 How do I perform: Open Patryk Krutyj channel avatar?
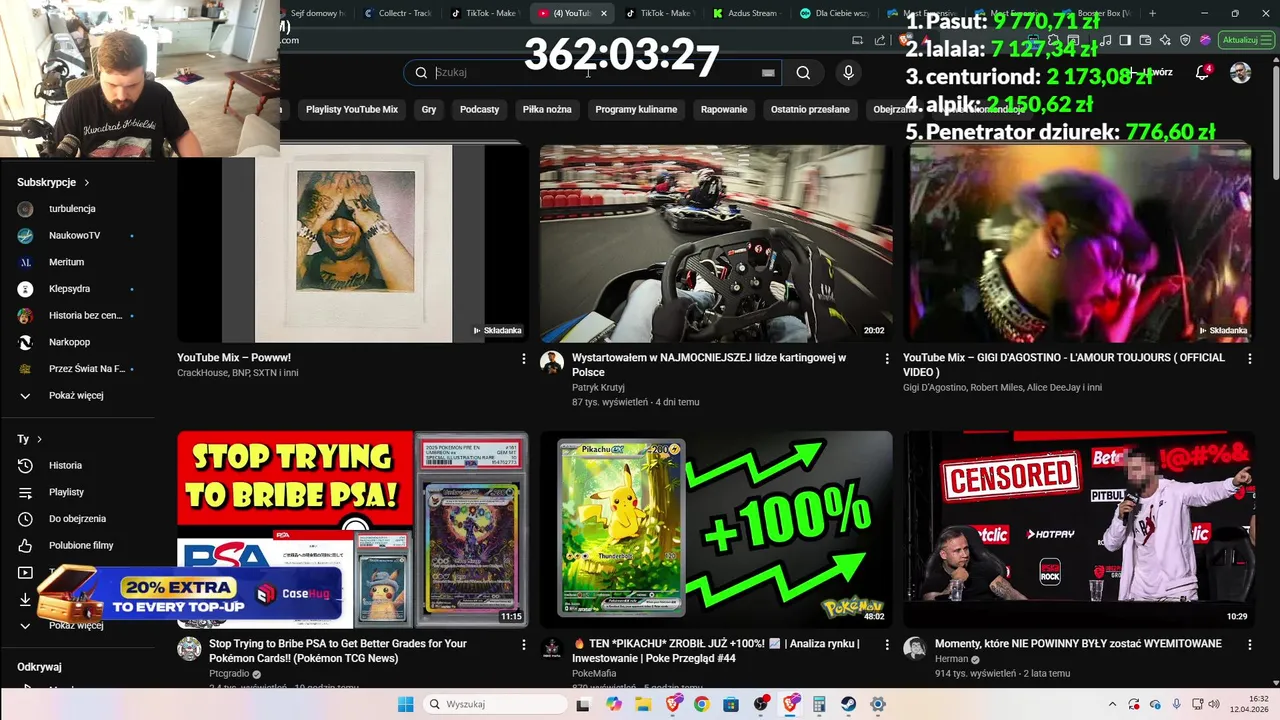552,362
